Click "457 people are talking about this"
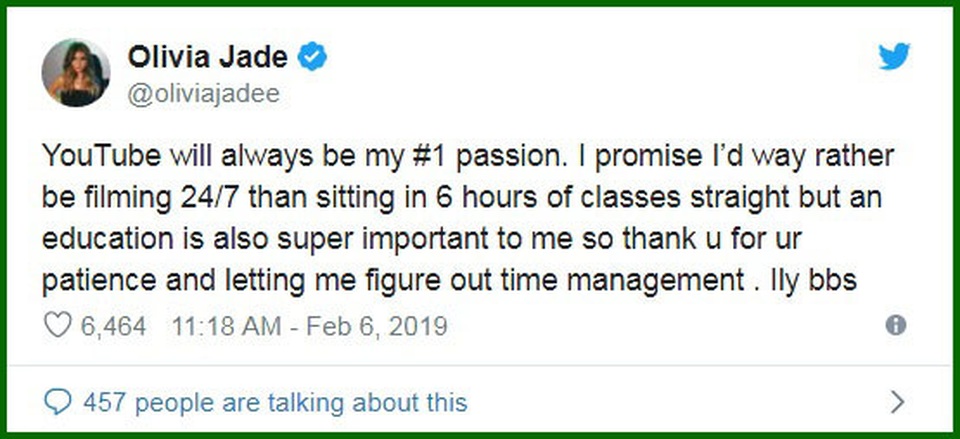Image resolution: width=960 pixels, height=439 pixels. (275, 402)
